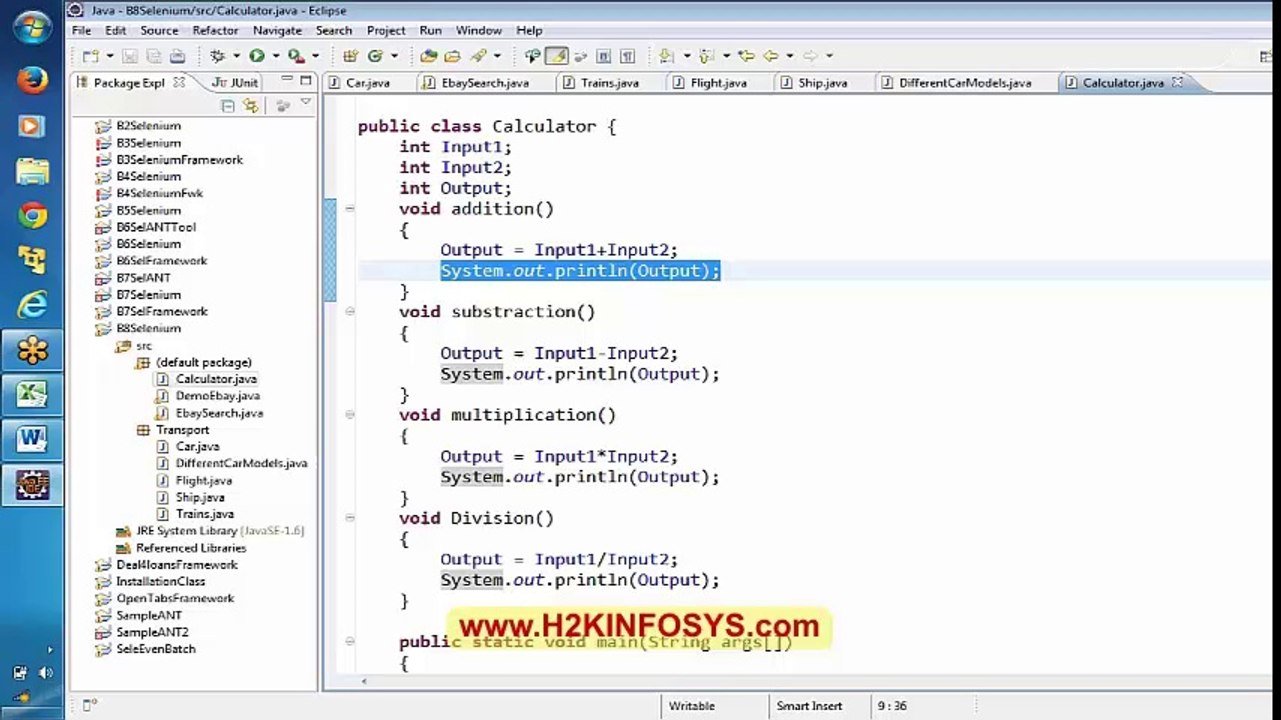Screen dimensions: 1281x720
Task: Open the Run configurations dropdown arrow
Action: pos(276,56)
